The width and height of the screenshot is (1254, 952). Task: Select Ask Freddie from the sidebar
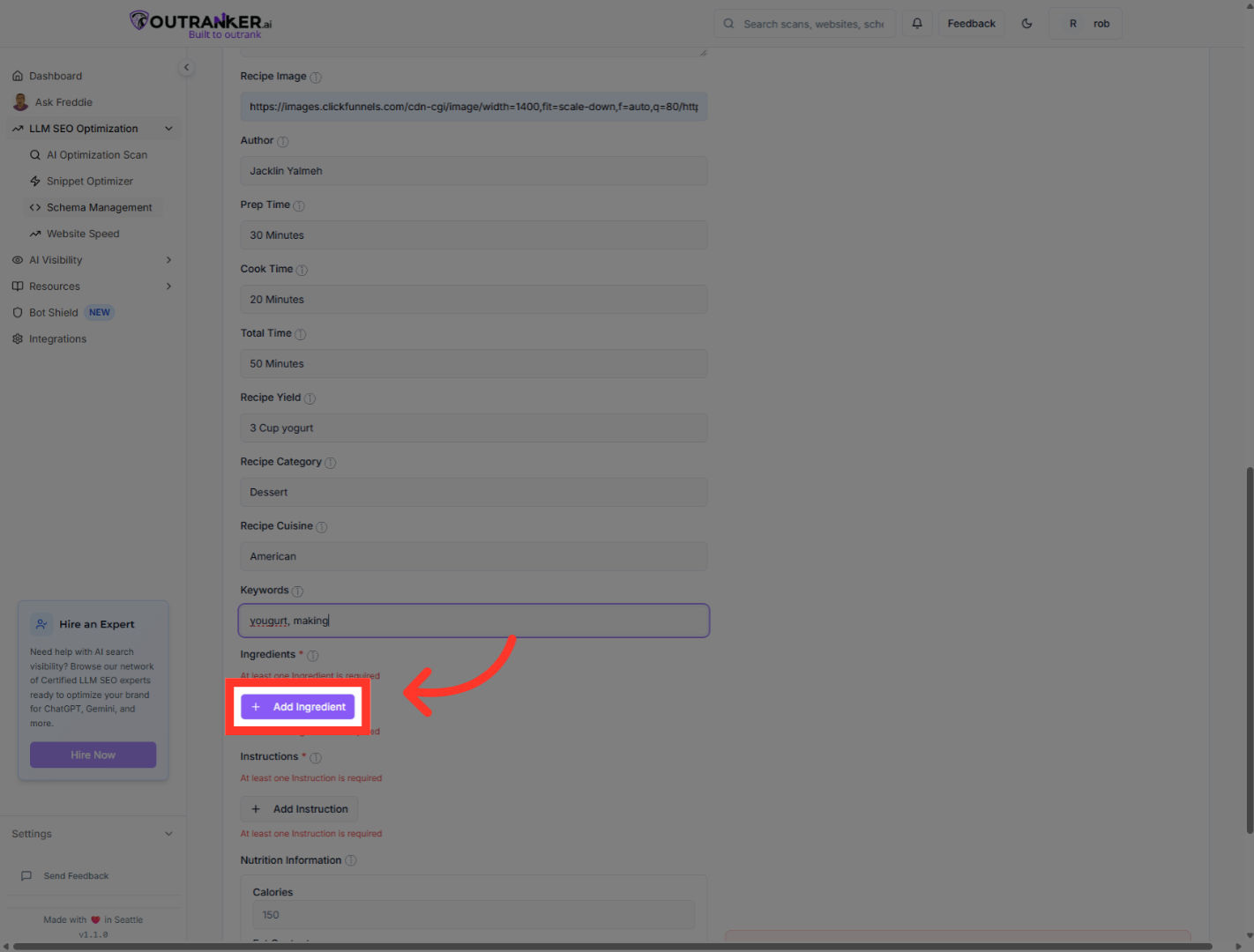tap(63, 101)
